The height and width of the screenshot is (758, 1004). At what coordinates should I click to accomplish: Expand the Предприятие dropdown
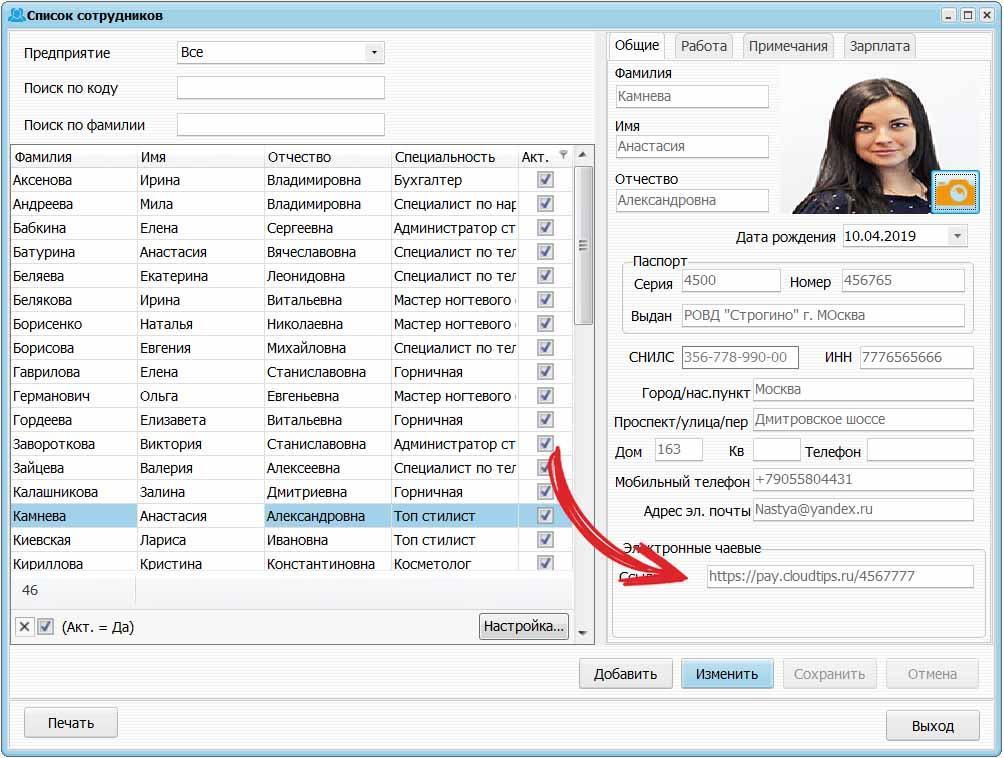coord(374,52)
